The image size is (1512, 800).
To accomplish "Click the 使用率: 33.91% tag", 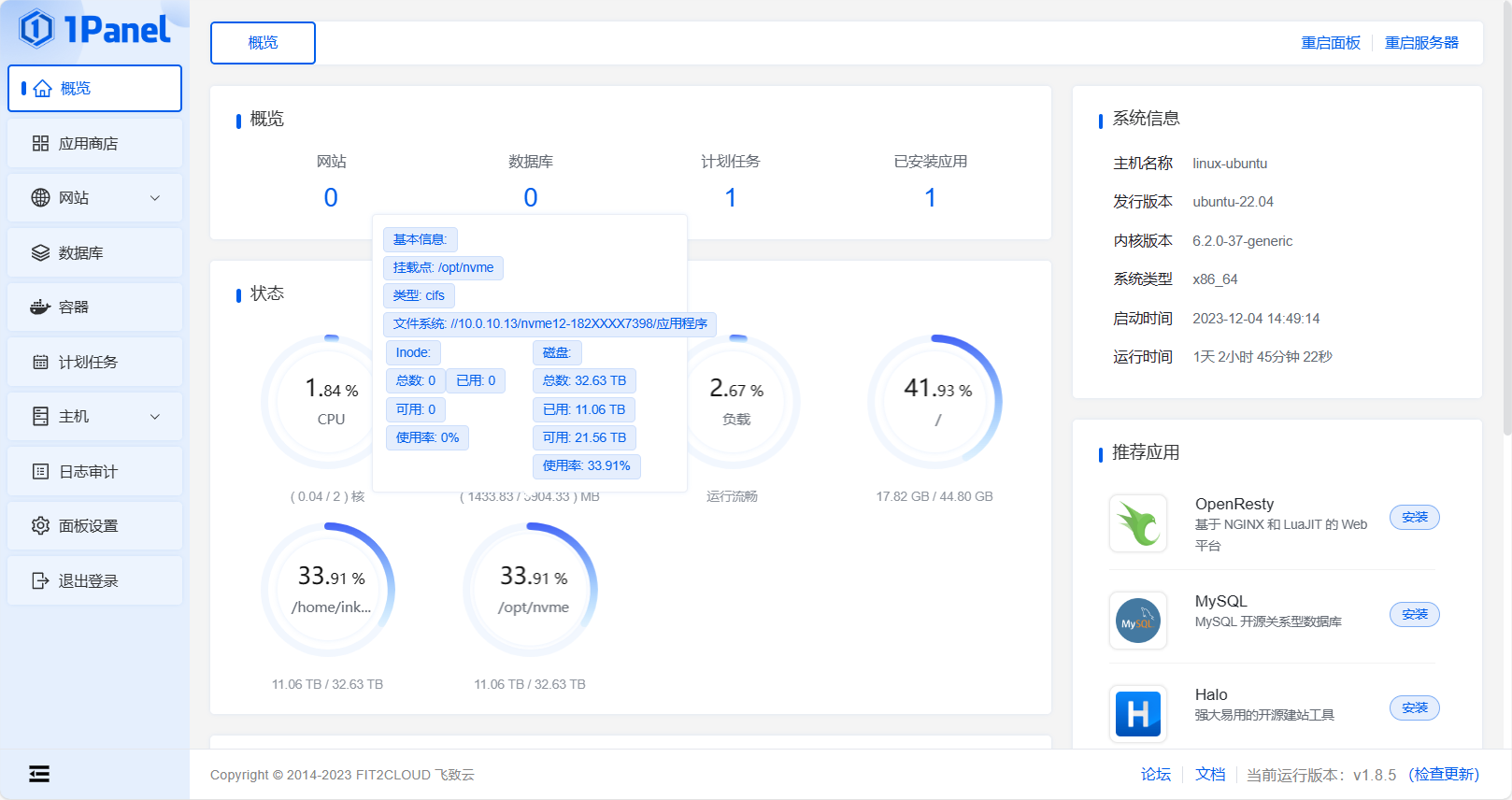I will (x=587, y=465).
